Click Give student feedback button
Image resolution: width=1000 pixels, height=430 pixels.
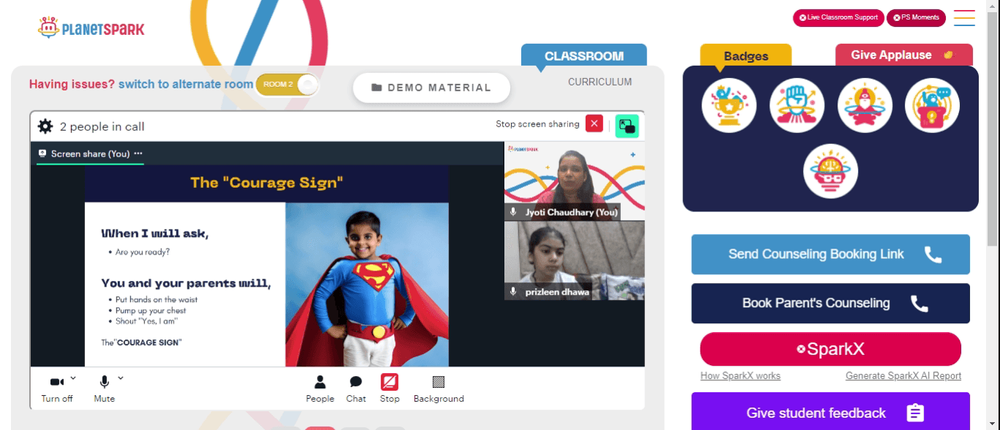[x=830, y=412]
